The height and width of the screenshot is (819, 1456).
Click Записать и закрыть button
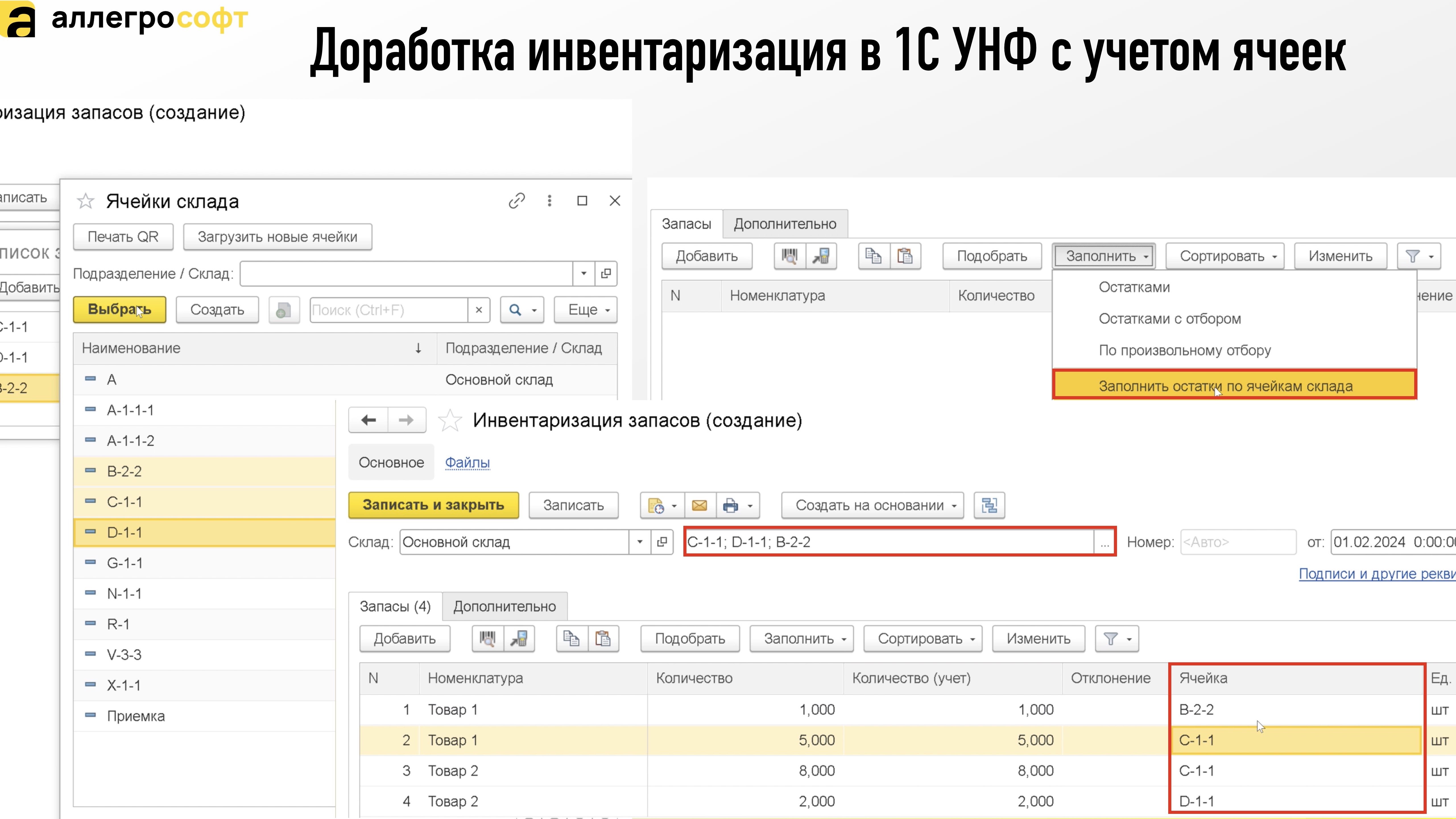pyautogui.click(x=433, y=505)
